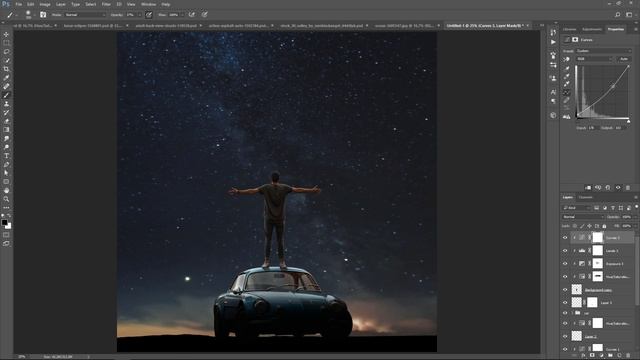Hide the Layer 3 layer
Viewport: 640px width, 360px height.
(x=565, y=302)
